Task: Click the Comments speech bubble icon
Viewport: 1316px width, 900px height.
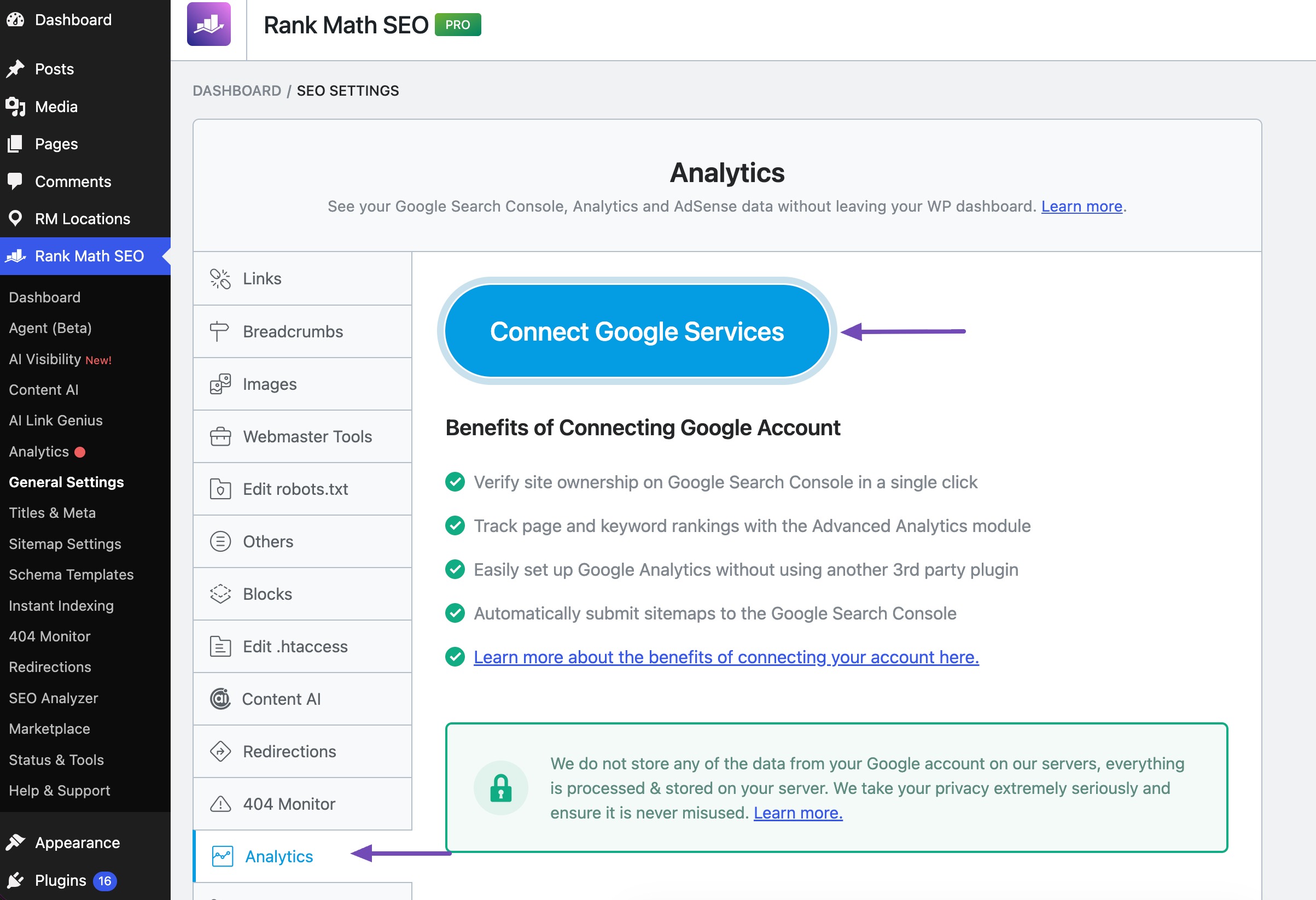Action: click(x=15, y=181)
